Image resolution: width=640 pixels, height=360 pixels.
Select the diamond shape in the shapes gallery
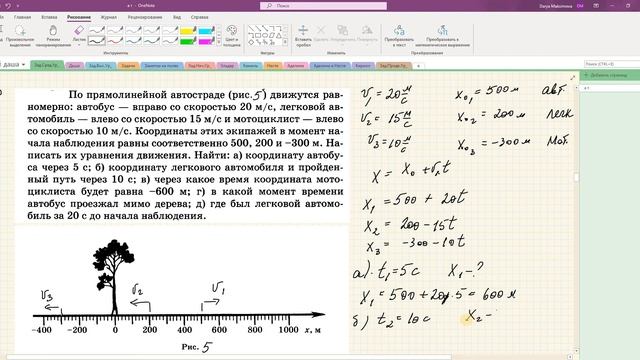point(251,42)
